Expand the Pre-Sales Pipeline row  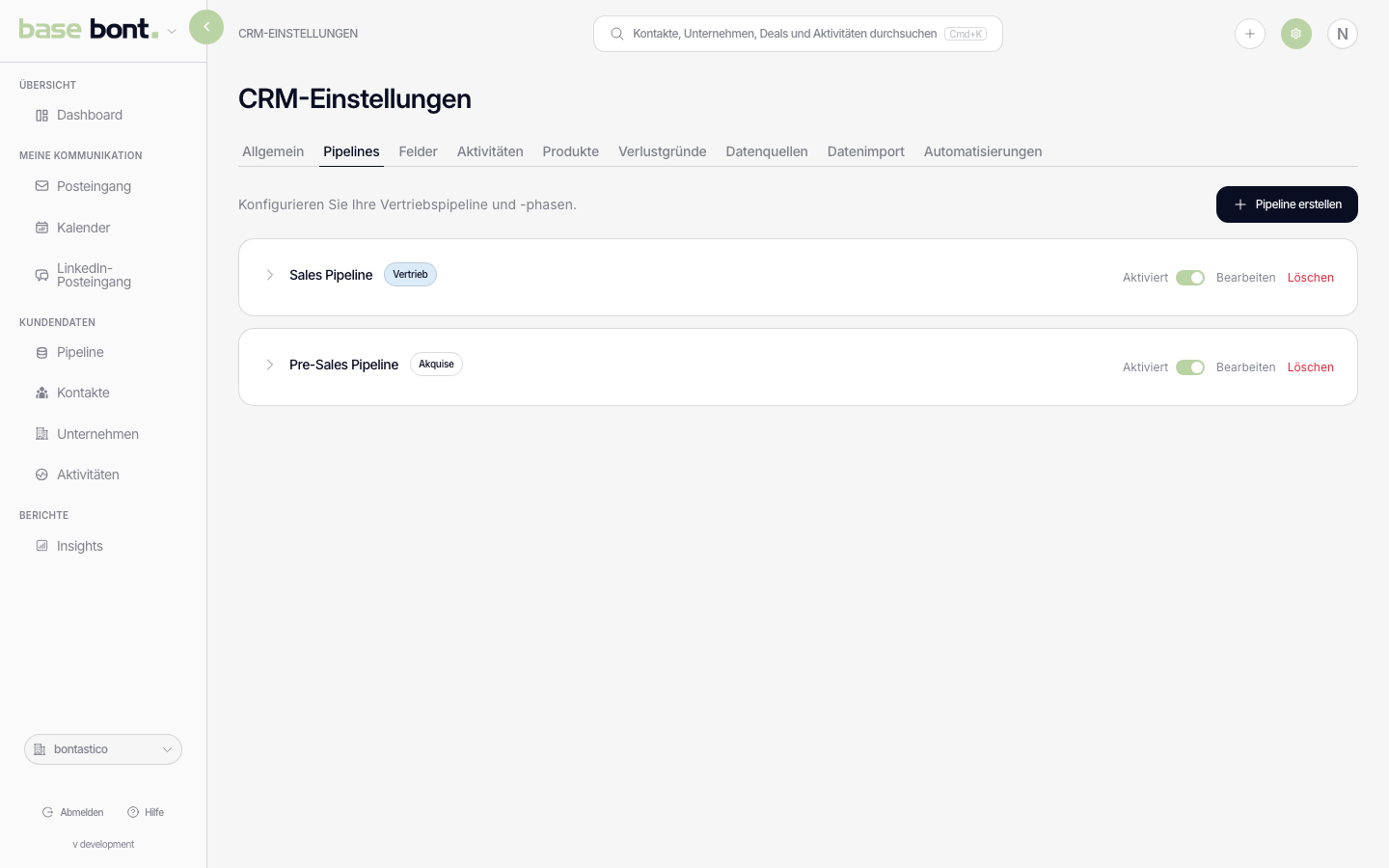pos(270,365)
